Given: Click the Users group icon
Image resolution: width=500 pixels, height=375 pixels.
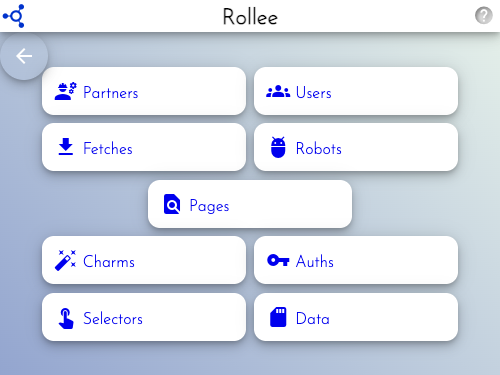Looking at the screenshot, I should [278, 92].
